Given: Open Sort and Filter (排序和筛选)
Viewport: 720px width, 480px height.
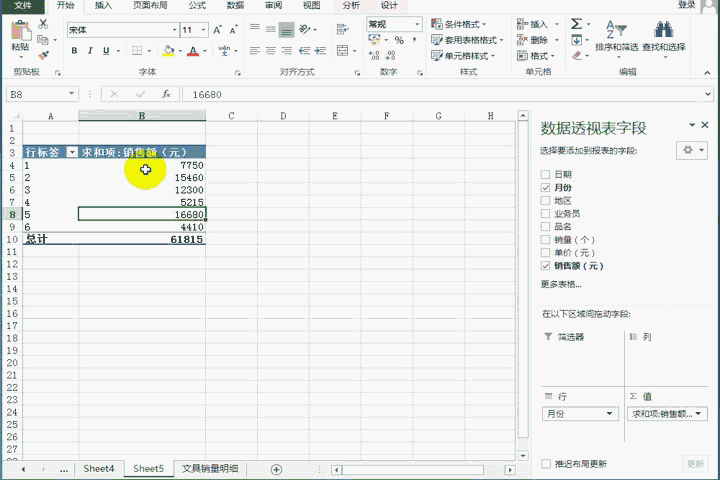Looking at the screenshot, I should point(616,35).
